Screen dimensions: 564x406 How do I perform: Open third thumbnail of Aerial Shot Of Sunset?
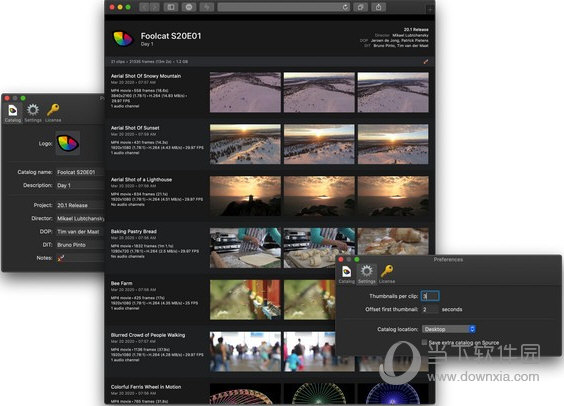[393, 144]
